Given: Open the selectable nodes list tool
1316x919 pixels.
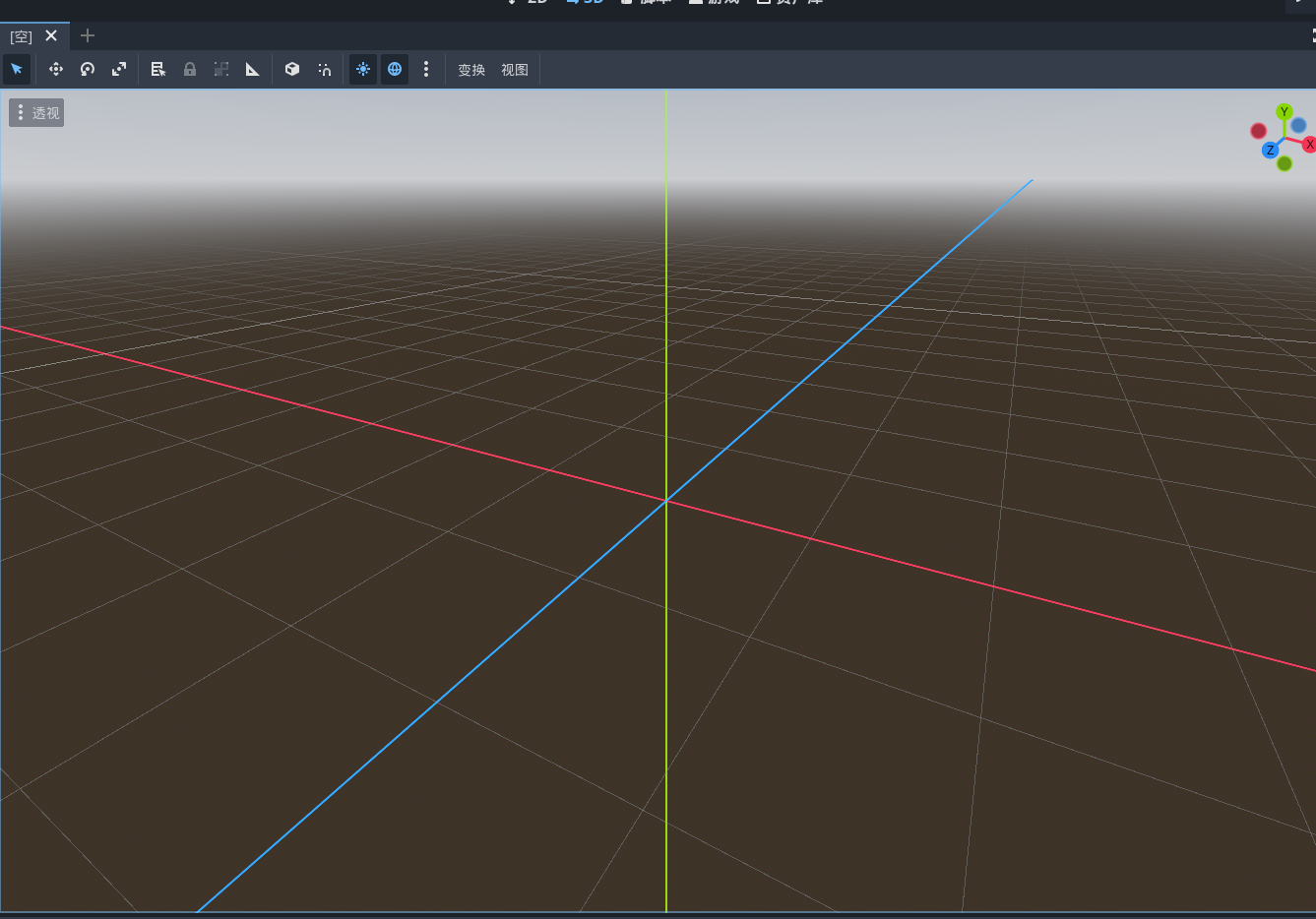Looking at the screenshot, I should [x=158, y=69].
